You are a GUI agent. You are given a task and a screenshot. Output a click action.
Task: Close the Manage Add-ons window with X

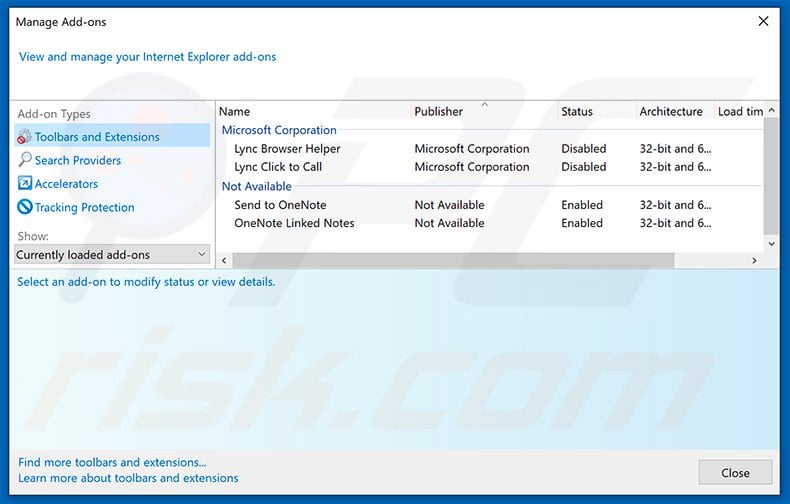763,21
